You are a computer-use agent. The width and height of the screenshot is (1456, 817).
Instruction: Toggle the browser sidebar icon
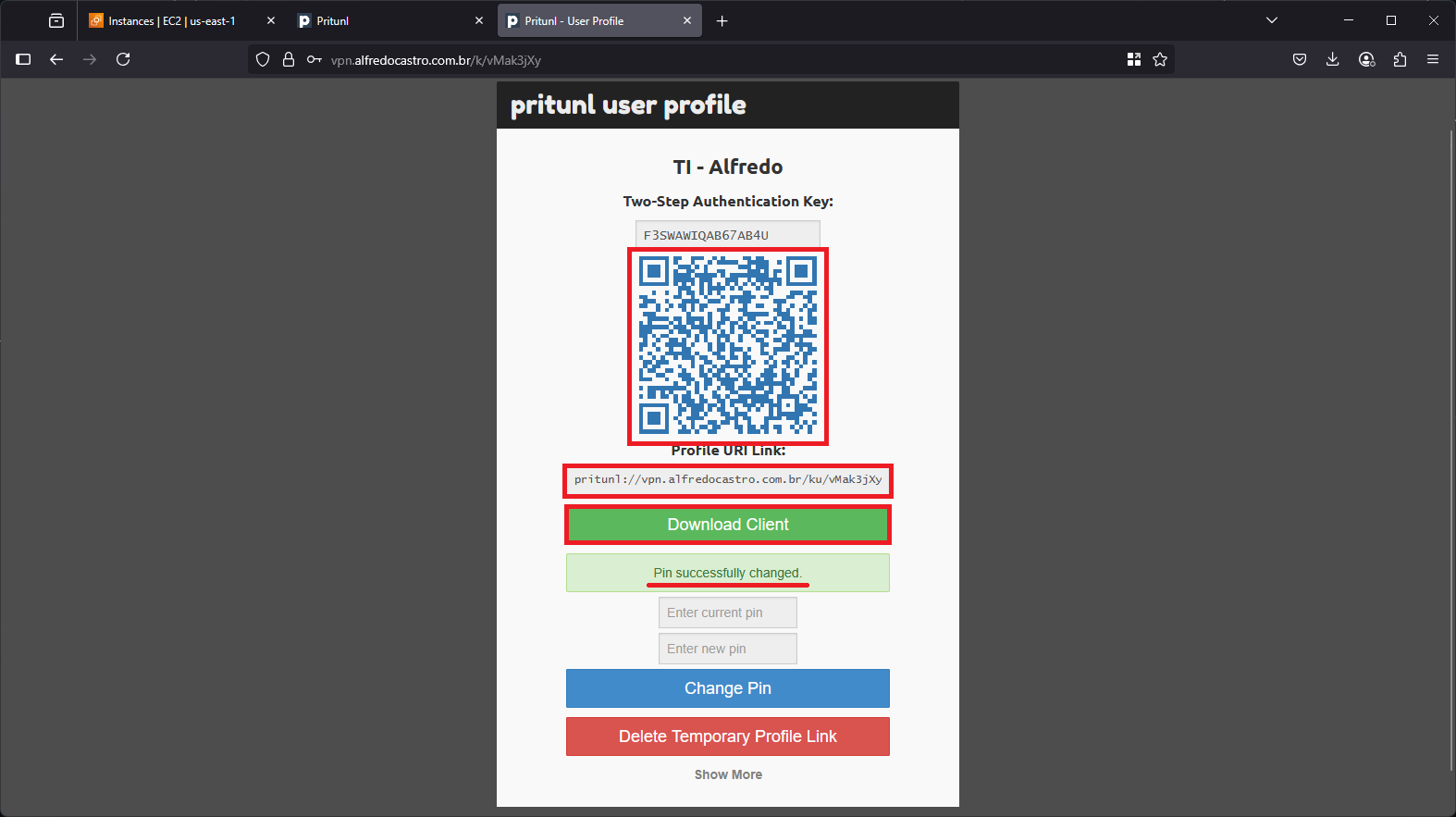24,59
